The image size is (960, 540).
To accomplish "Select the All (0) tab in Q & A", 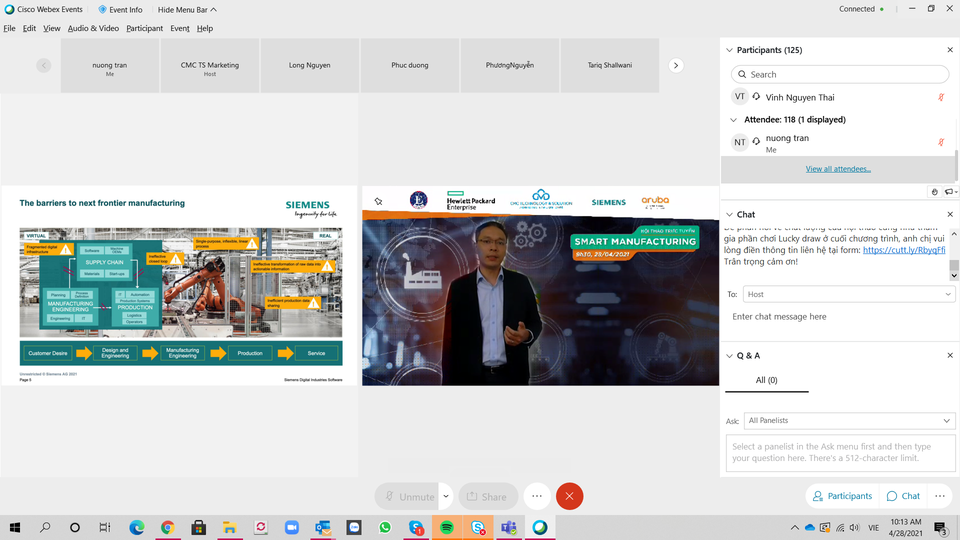I will [767, 380].
